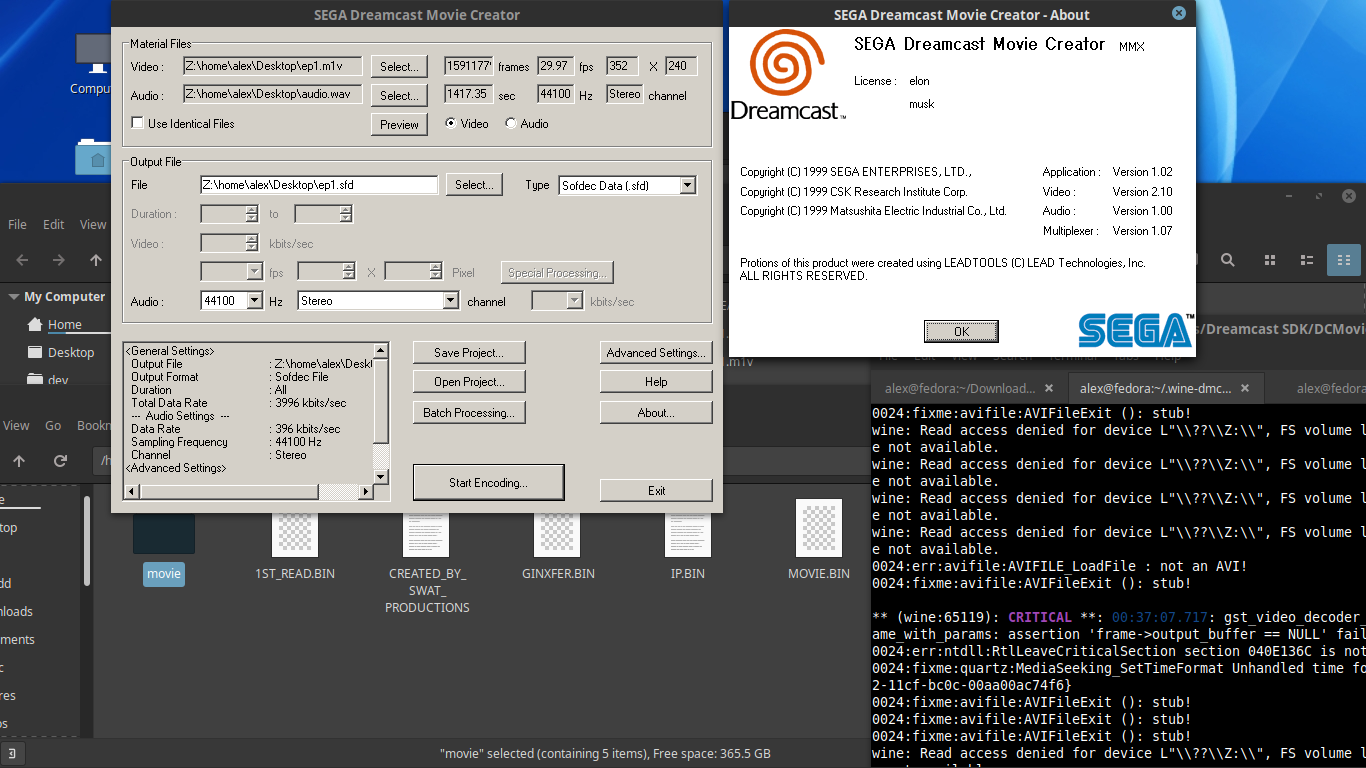Open the Stereo channel dropdown
Viewport: 1366px width, 768px height.
pyautogui.click(x=450, y=300)
